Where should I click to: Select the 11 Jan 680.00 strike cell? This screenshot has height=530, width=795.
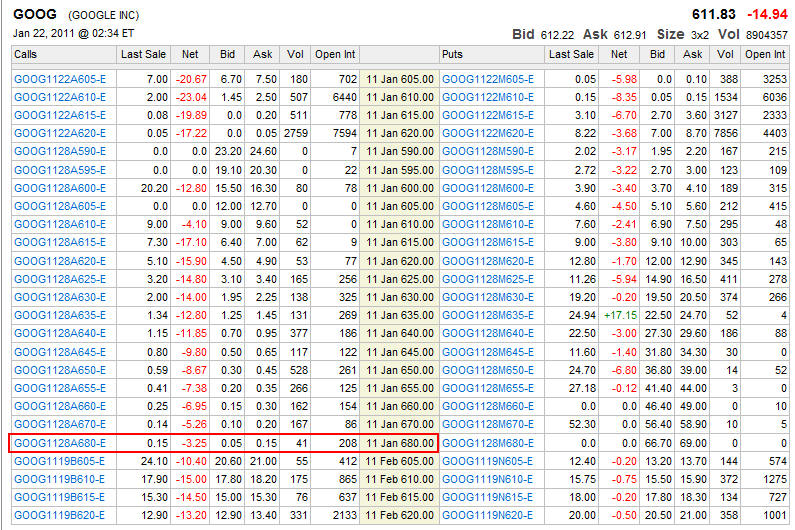tap(399, 443)
